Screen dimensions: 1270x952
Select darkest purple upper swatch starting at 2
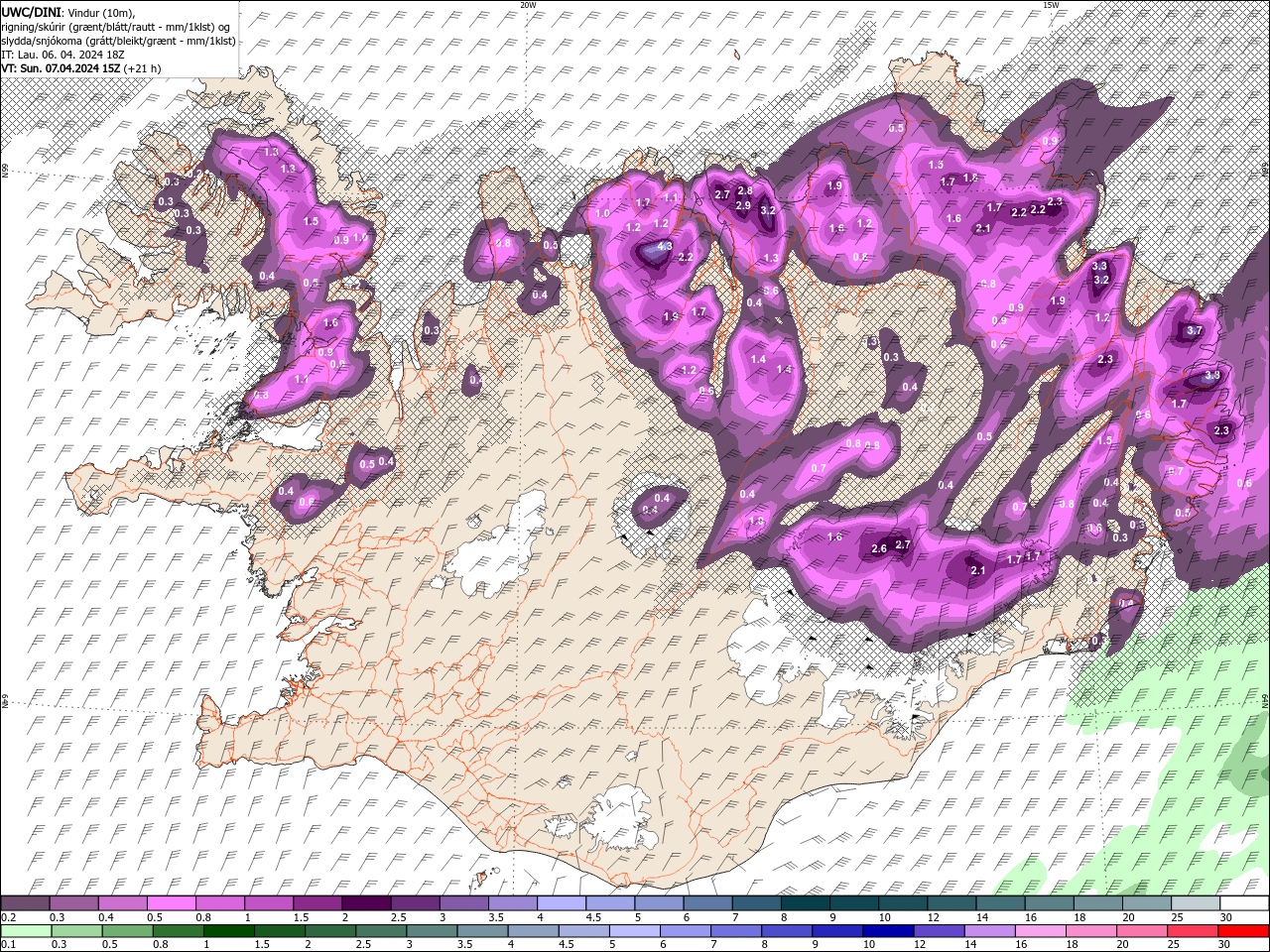pos(366,903)
